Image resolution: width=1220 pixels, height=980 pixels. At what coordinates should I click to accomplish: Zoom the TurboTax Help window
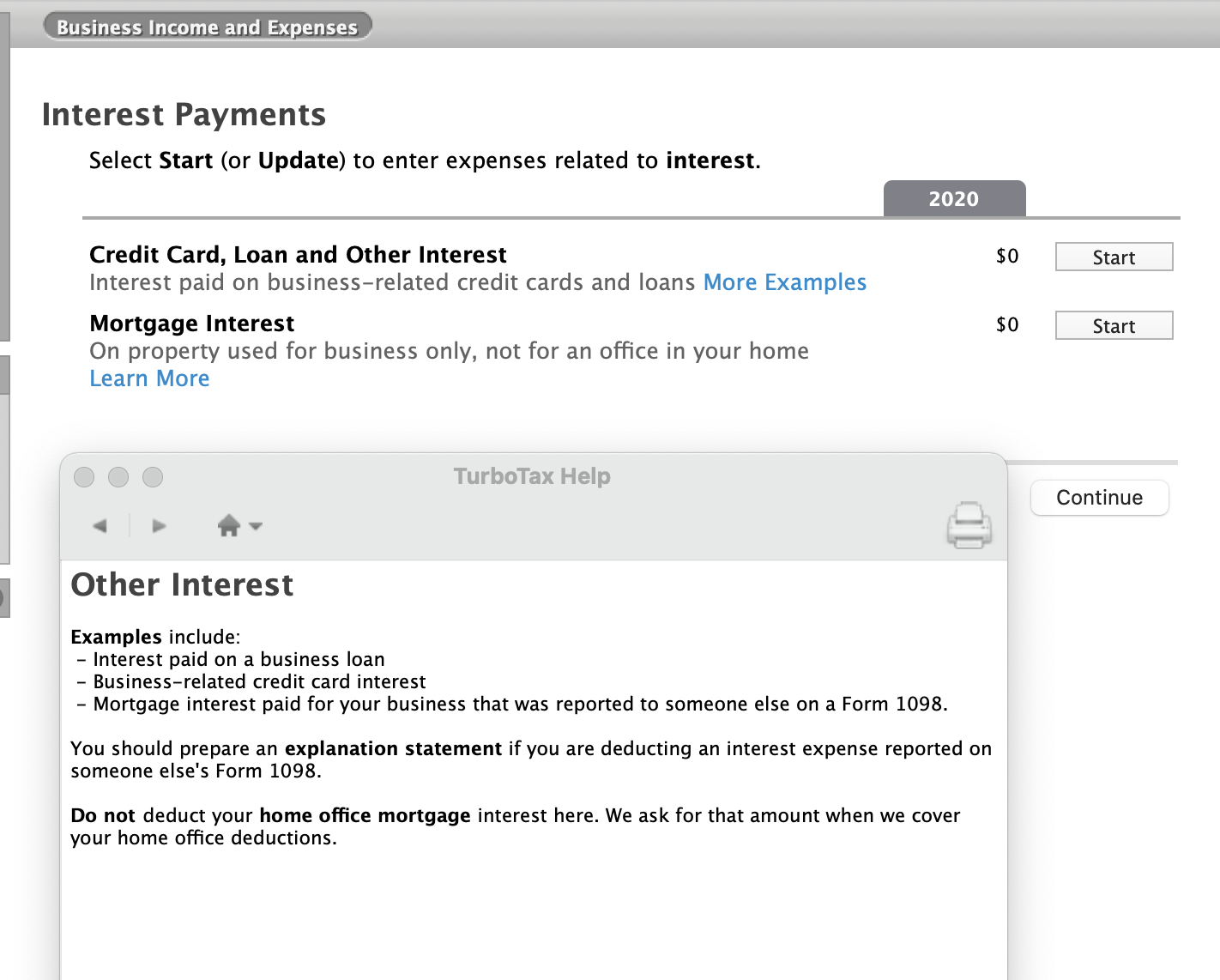point(153,477)
